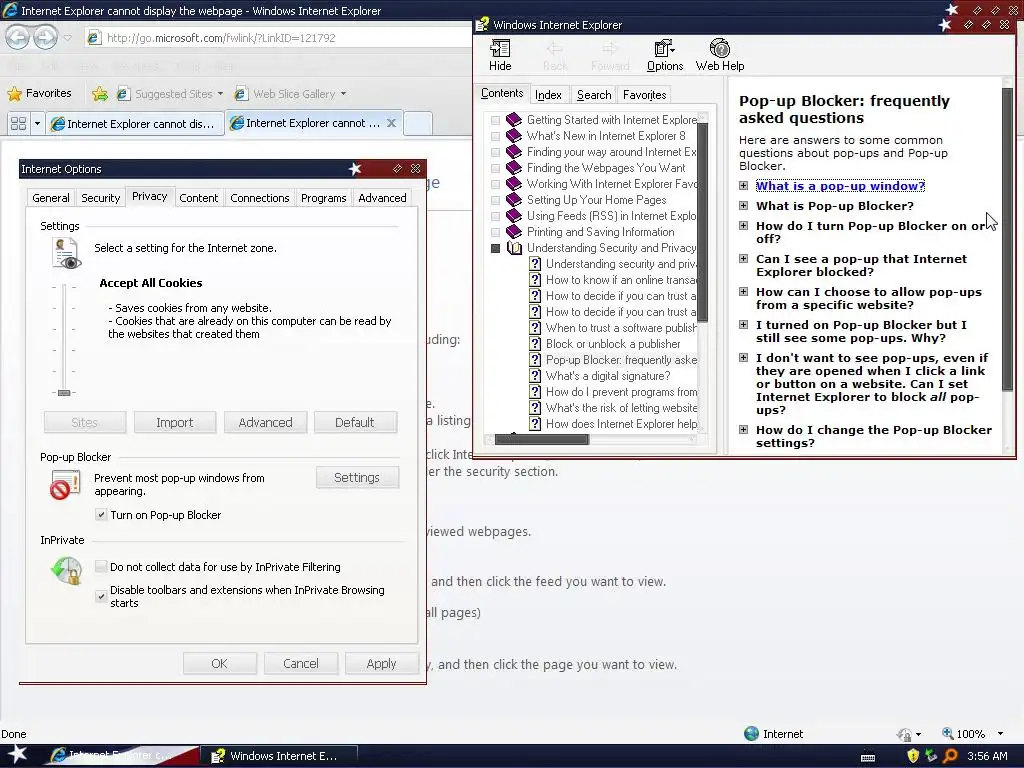This screenshot has width=1024, height=768.
Task: Toggle Disable toolbars and extensions checkbox
Action: pos(101,596)
